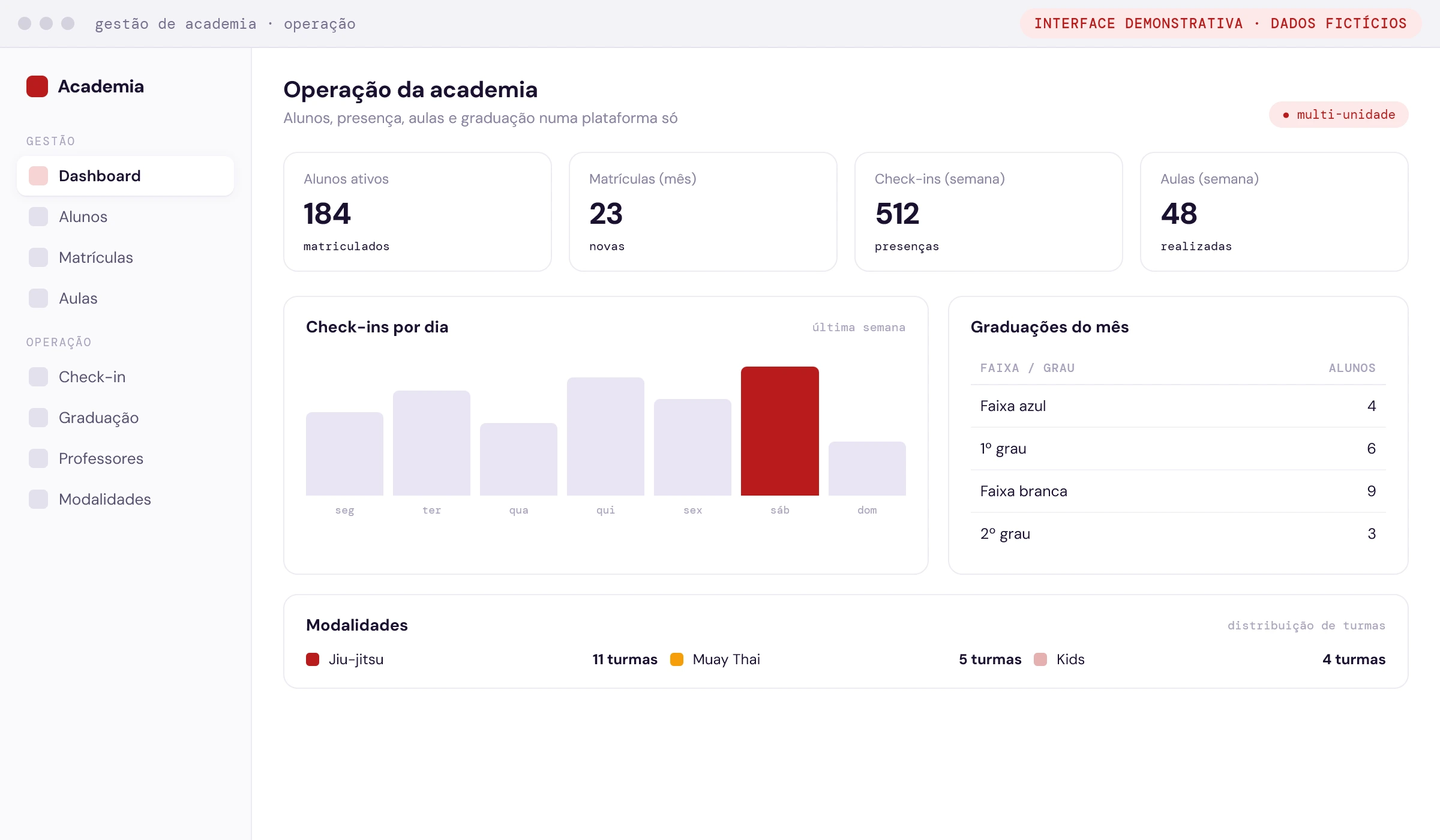The width and height of the screenshot is (1440, 840).
Task: Open the Alunos ativos 184 card
Action: [418, 212]
